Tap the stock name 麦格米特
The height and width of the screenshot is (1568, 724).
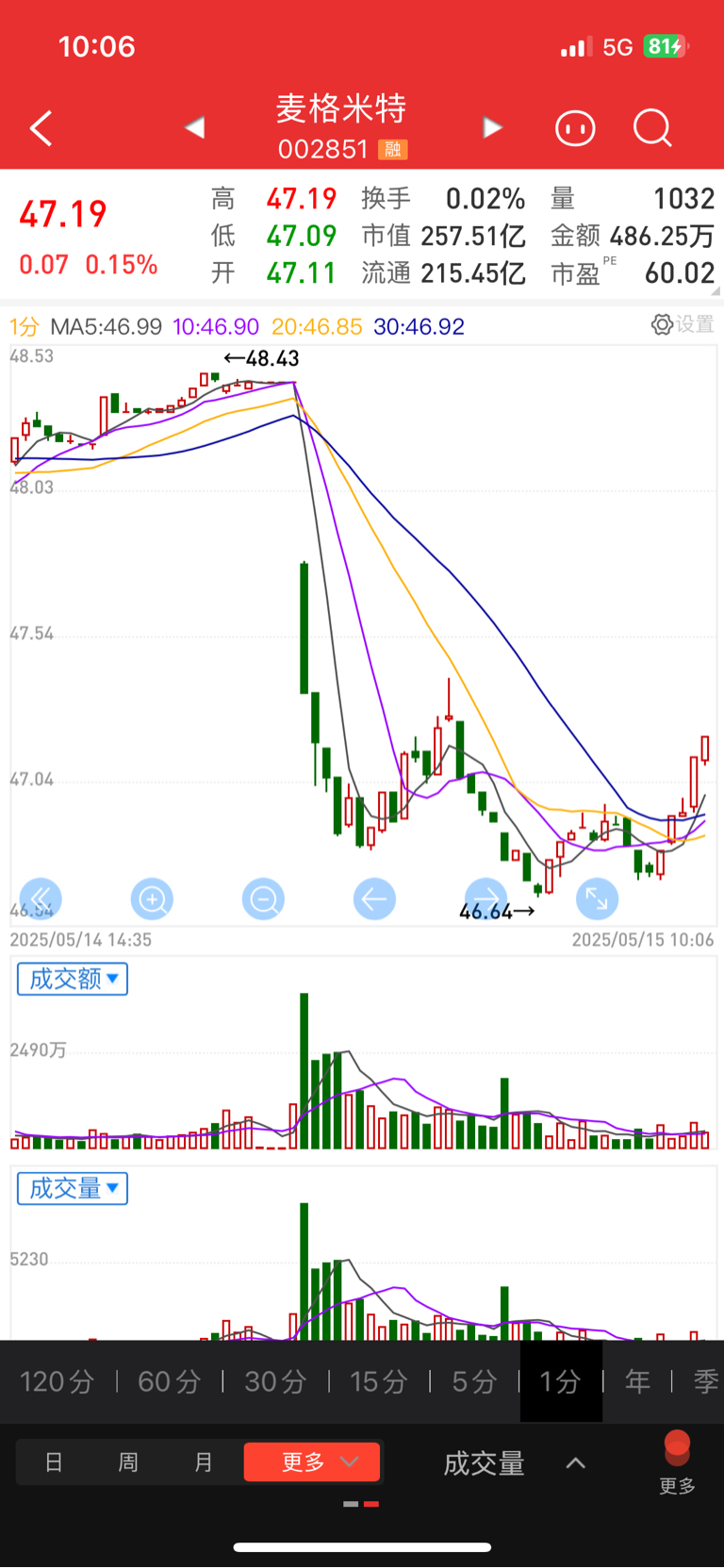pyautogui.click(x=341, y=108)
